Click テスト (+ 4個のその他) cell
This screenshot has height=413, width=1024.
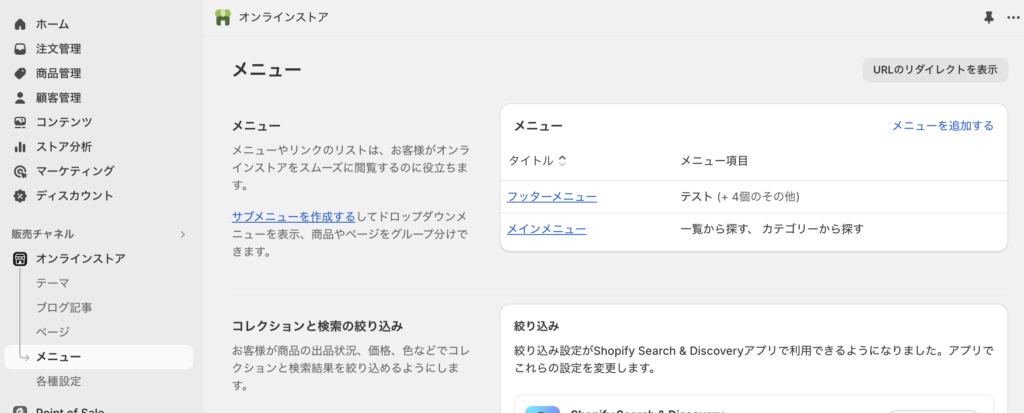(x=740, y=197)
